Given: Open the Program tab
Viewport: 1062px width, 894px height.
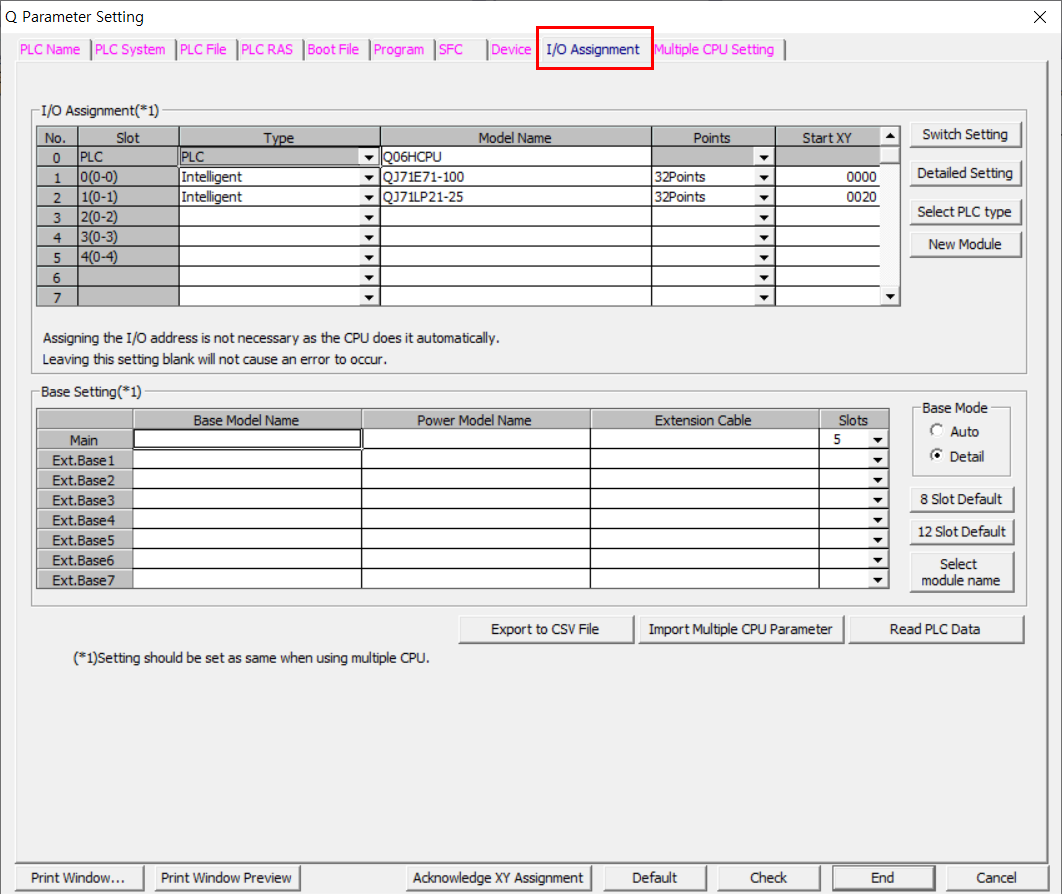Looking at the screenshot, I should pos(399,49).
